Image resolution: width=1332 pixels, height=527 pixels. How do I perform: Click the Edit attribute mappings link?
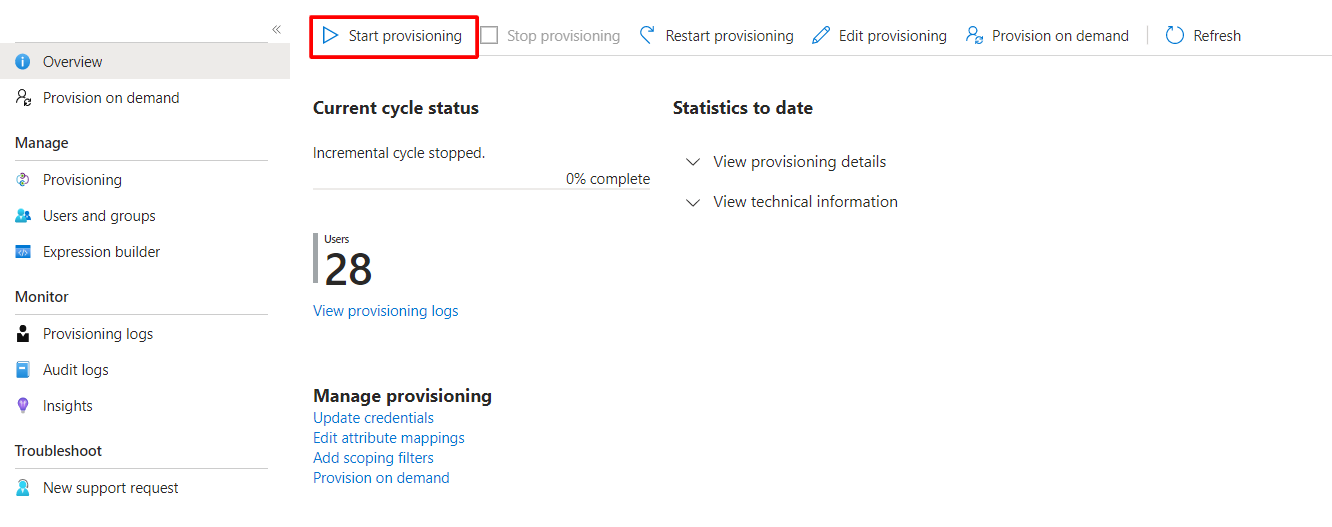(x=388, y=438)
